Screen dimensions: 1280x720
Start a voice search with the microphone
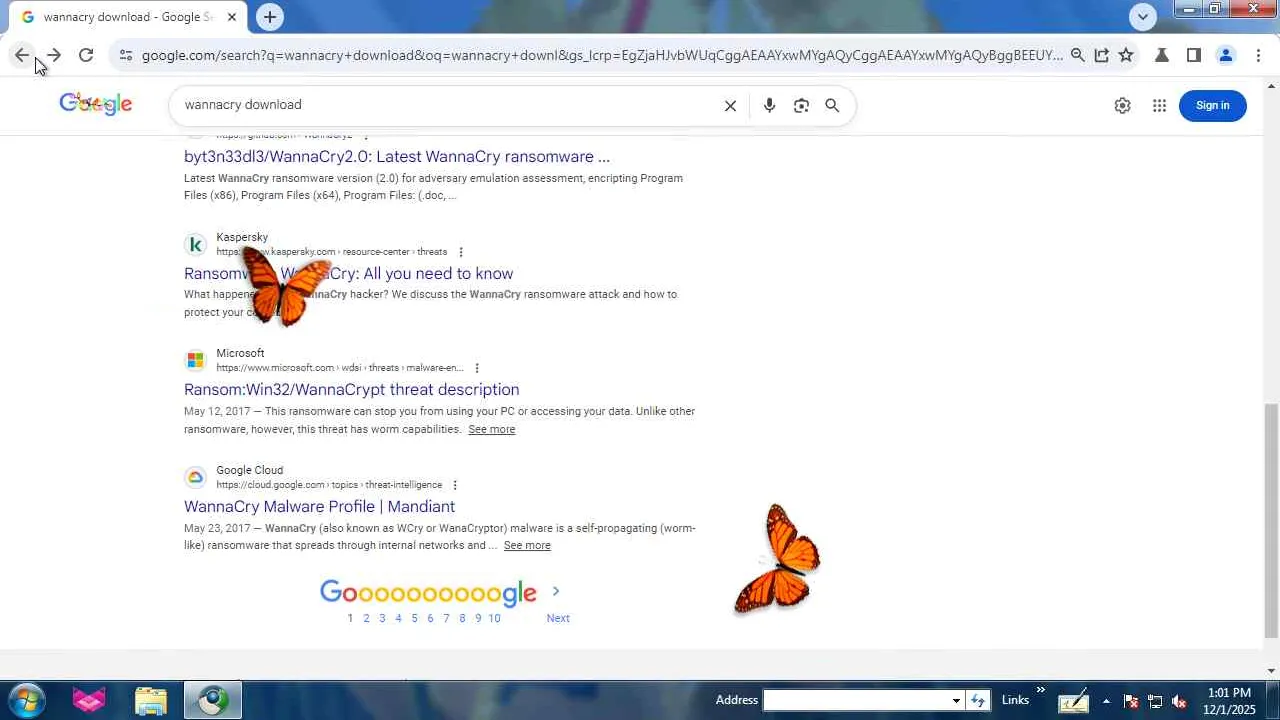tap(769, 105)
